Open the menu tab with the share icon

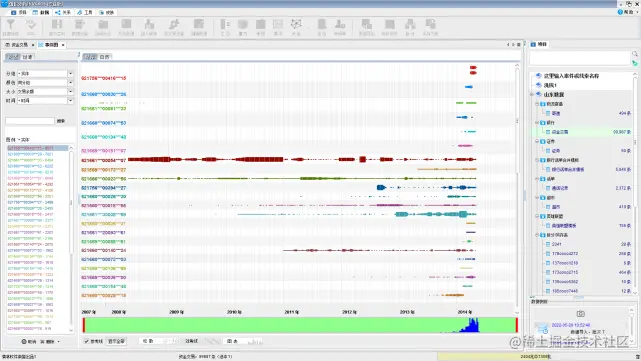(63, 12)
